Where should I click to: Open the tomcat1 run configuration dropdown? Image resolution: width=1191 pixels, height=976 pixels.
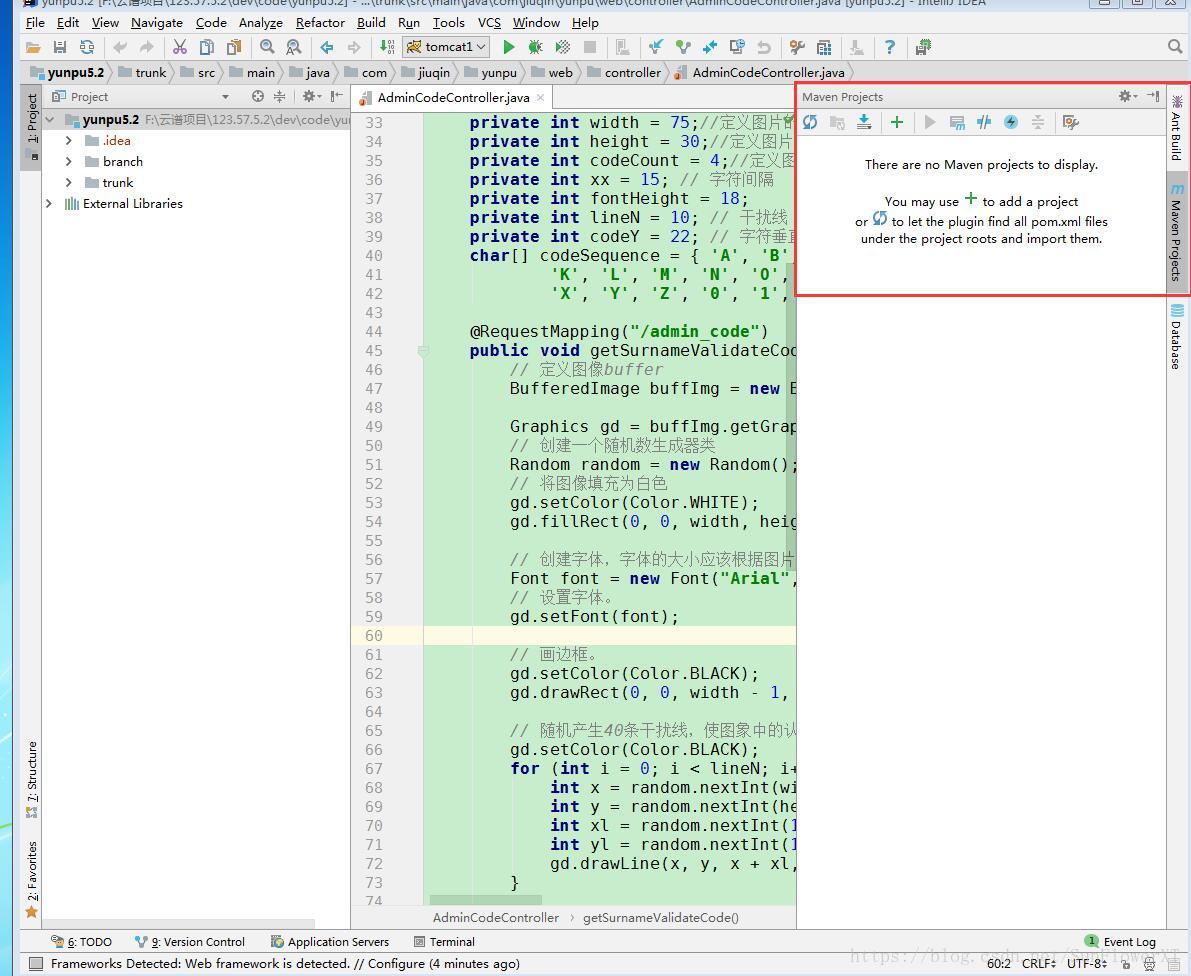click(x=446, y=47)
